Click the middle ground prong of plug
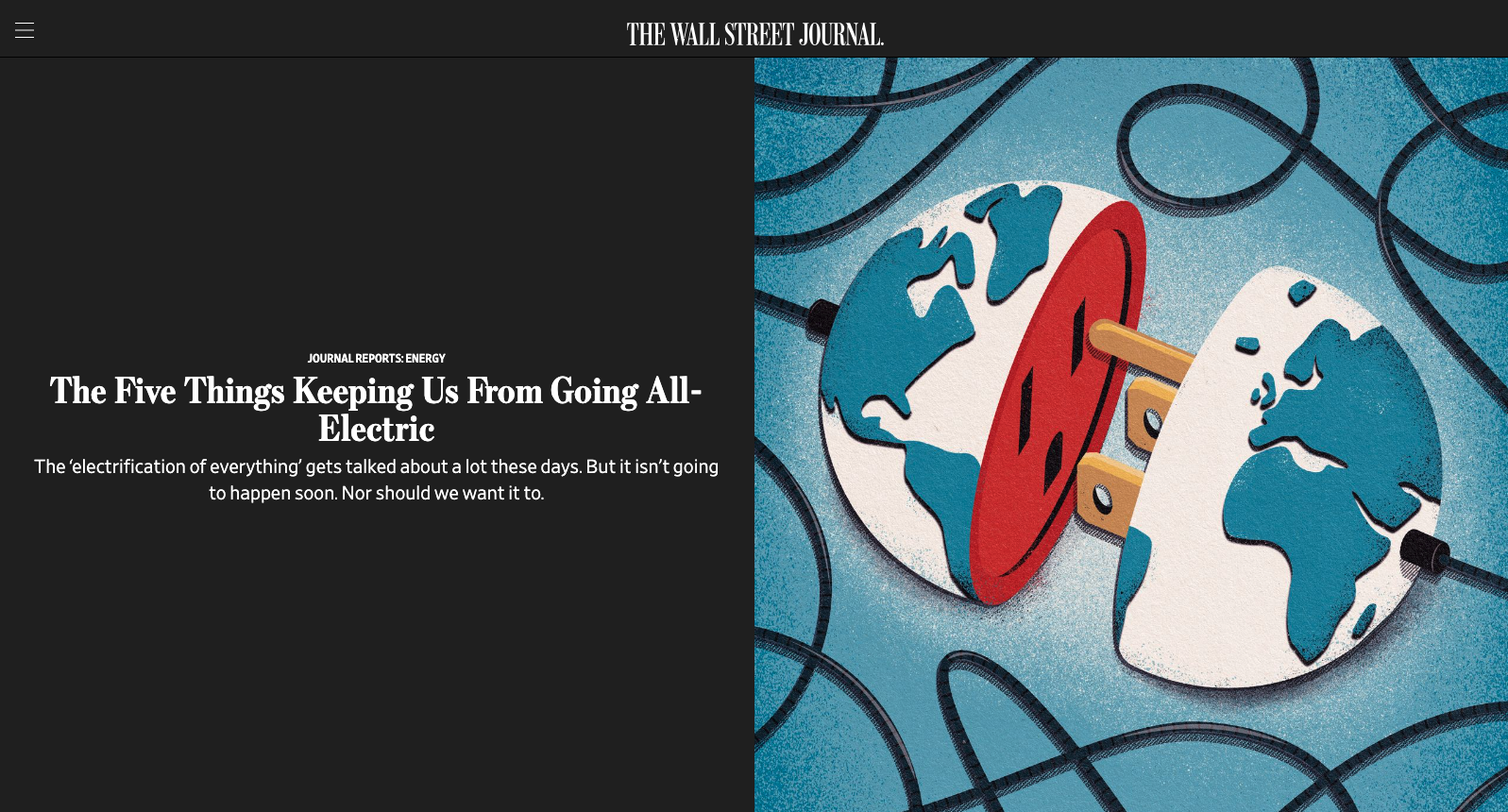Screen dimensions: 1508x812 tap(1150, 414)
